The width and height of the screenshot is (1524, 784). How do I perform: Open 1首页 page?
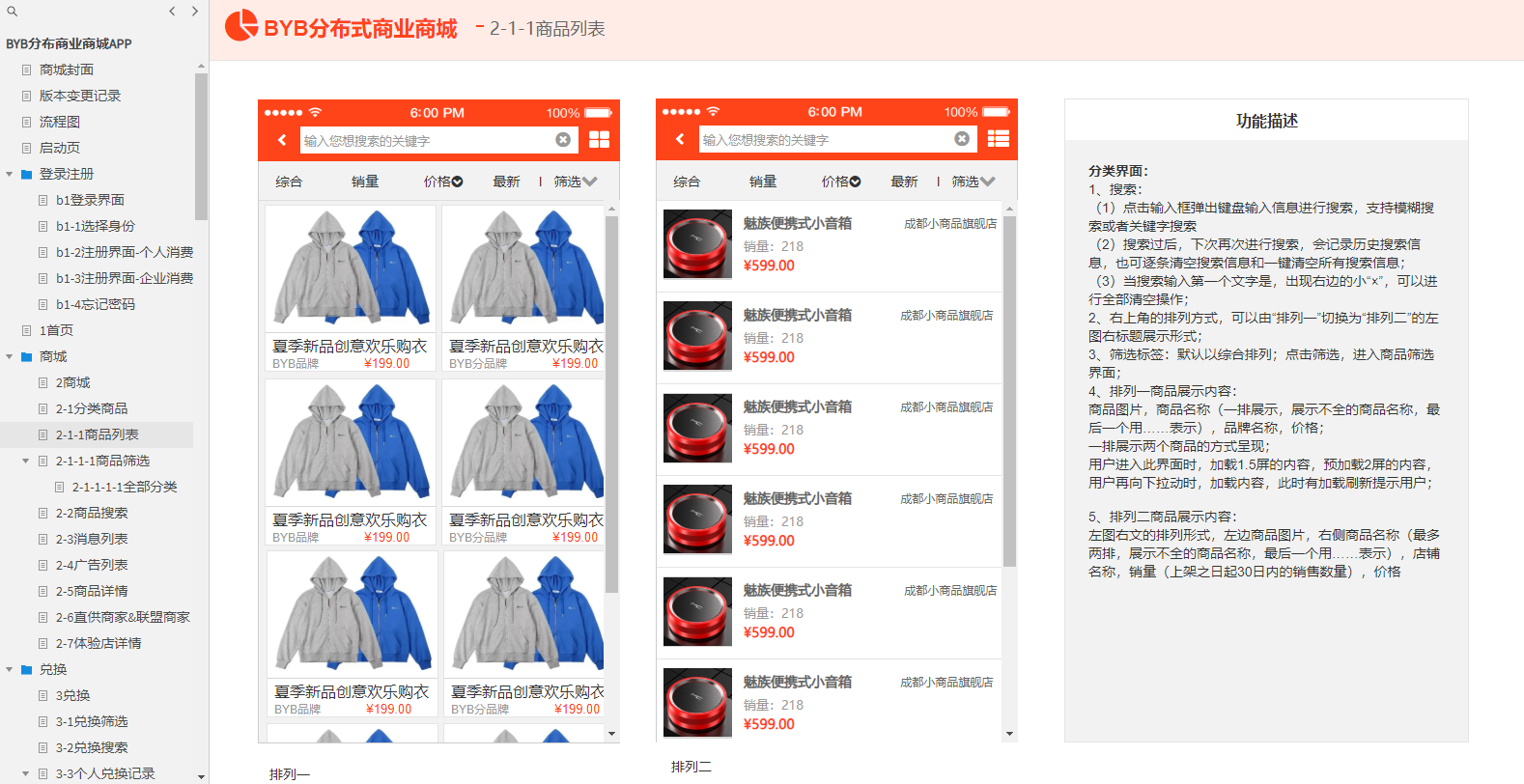[56, 330]
